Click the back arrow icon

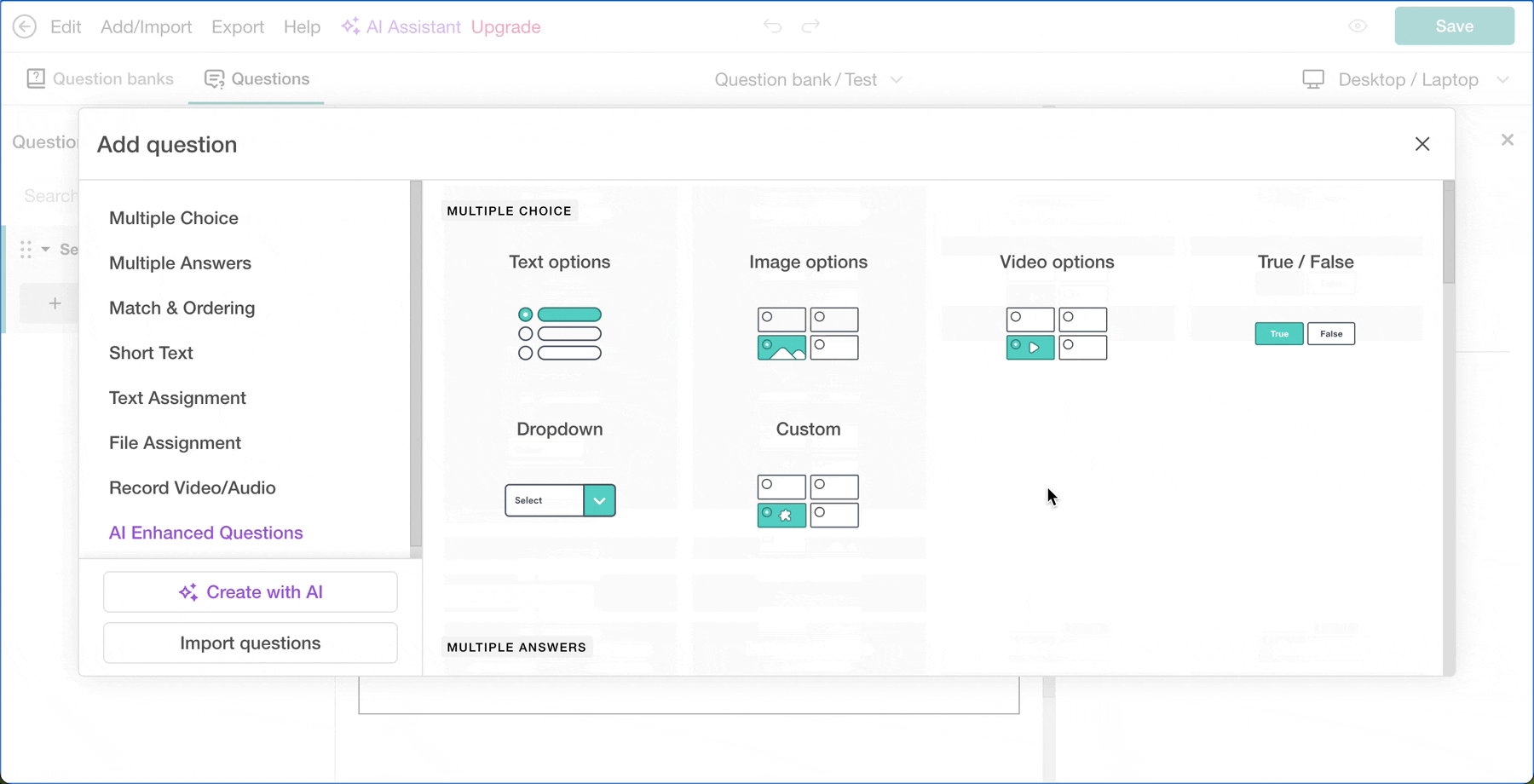point(25,26)
